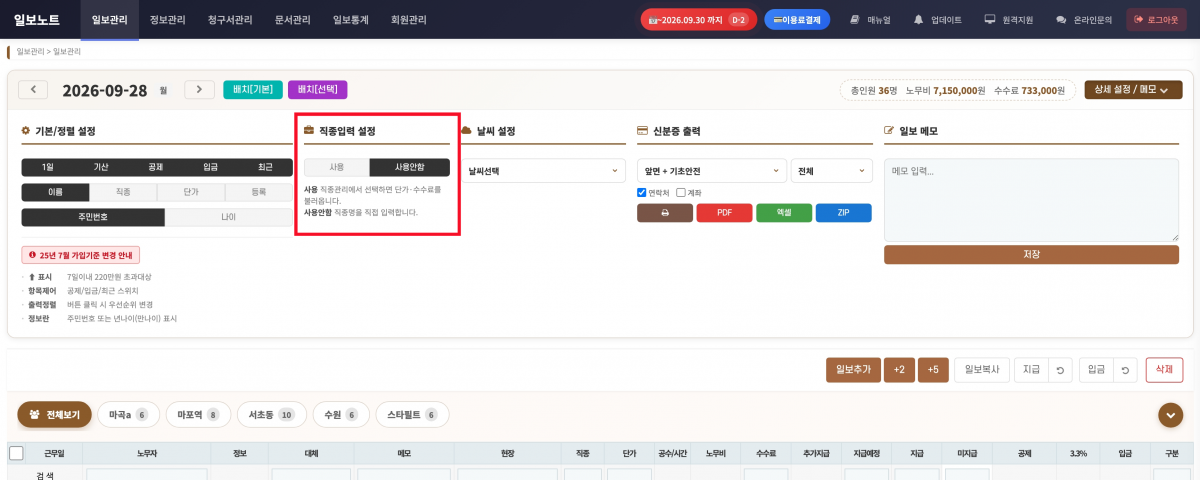The image size is (1200, 480).
Task: Click the 입금 undo arrow icon
Action: pyautogui.click(x=1125, y=370)
